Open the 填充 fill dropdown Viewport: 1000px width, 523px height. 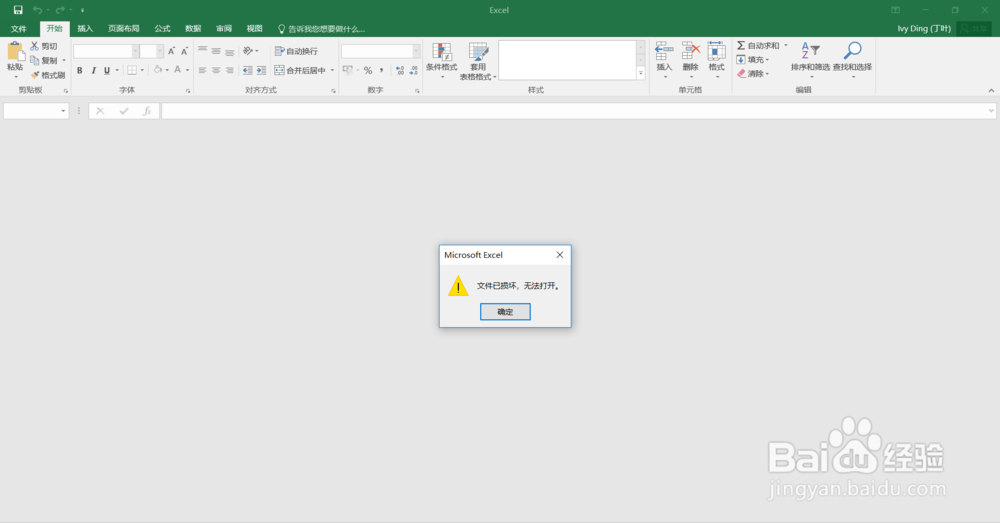click(x=753, y=59)
